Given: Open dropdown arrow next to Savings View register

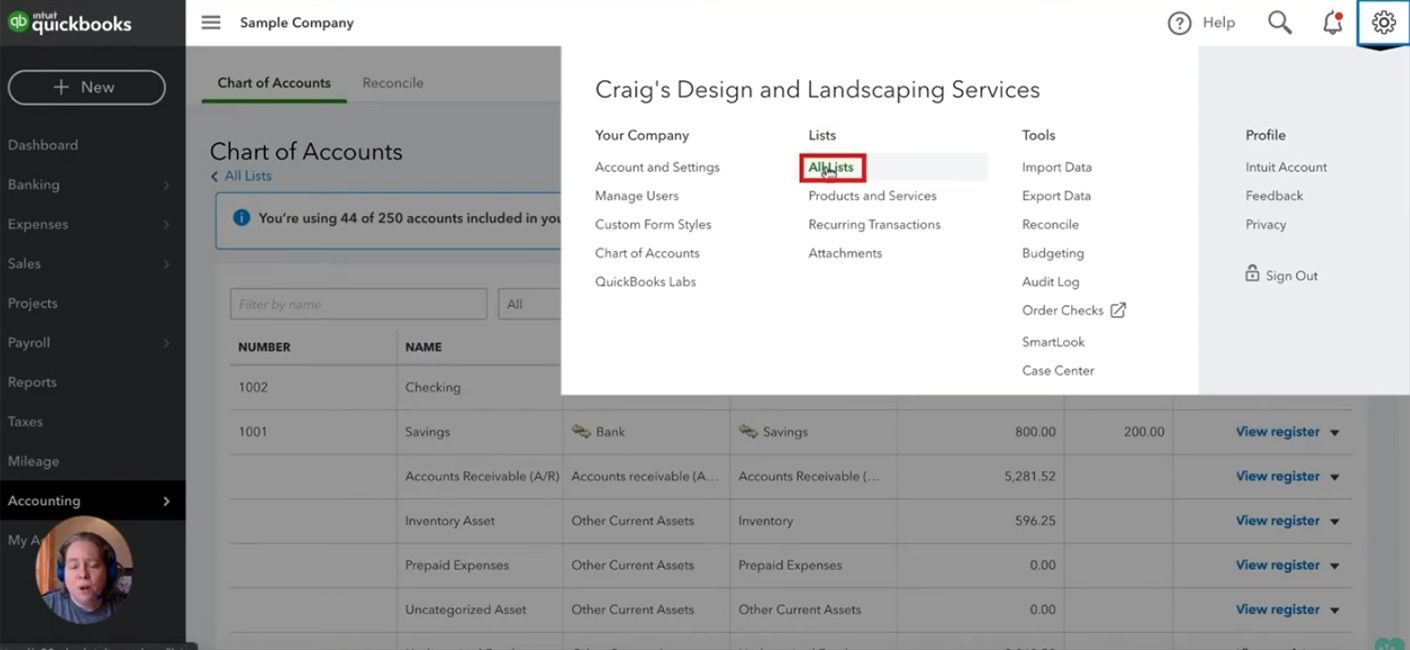Looking at the screenshot, I should click(x=1335, y=433).
